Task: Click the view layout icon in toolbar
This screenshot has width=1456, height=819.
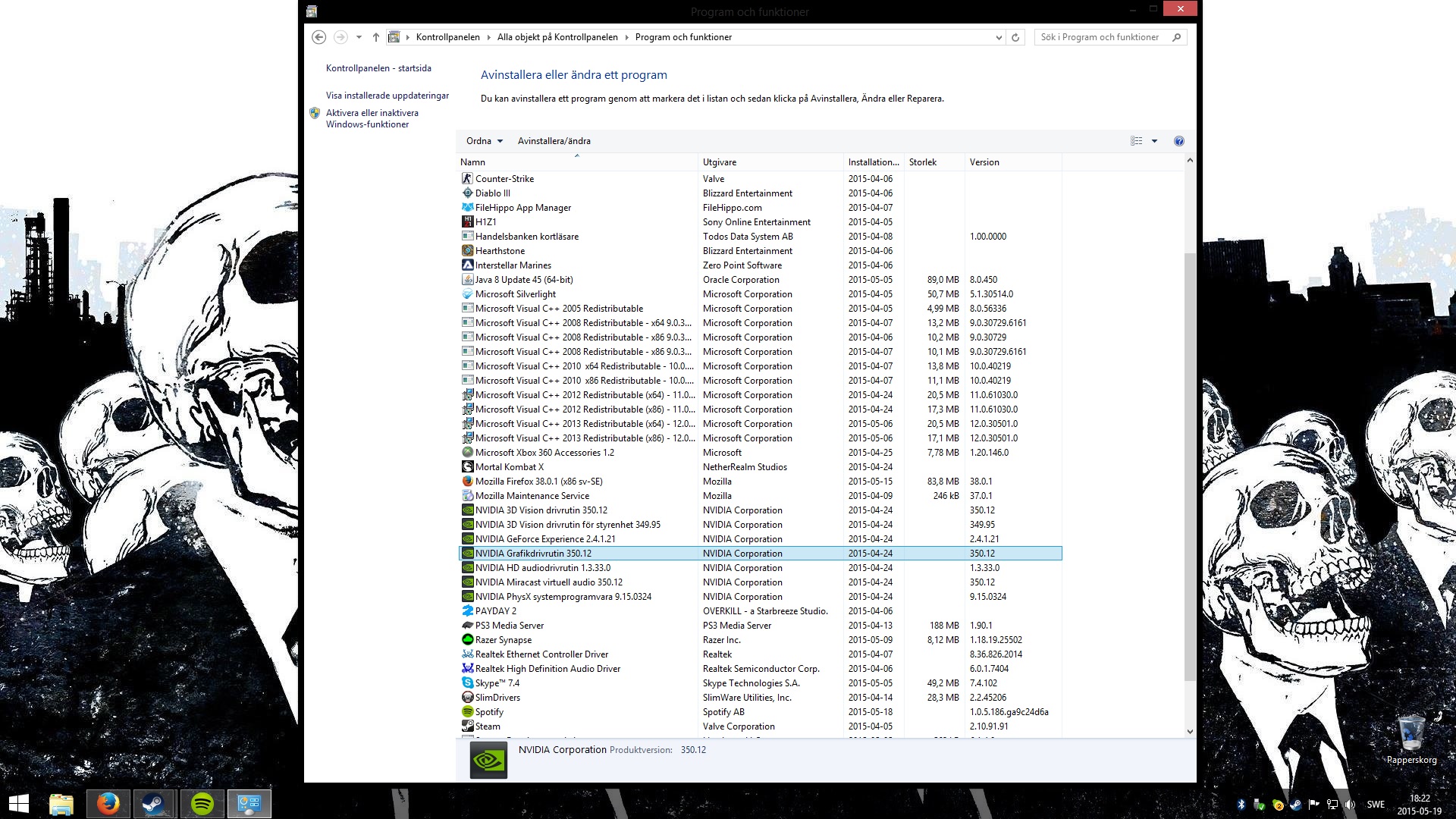Action: click(1136, 141)
